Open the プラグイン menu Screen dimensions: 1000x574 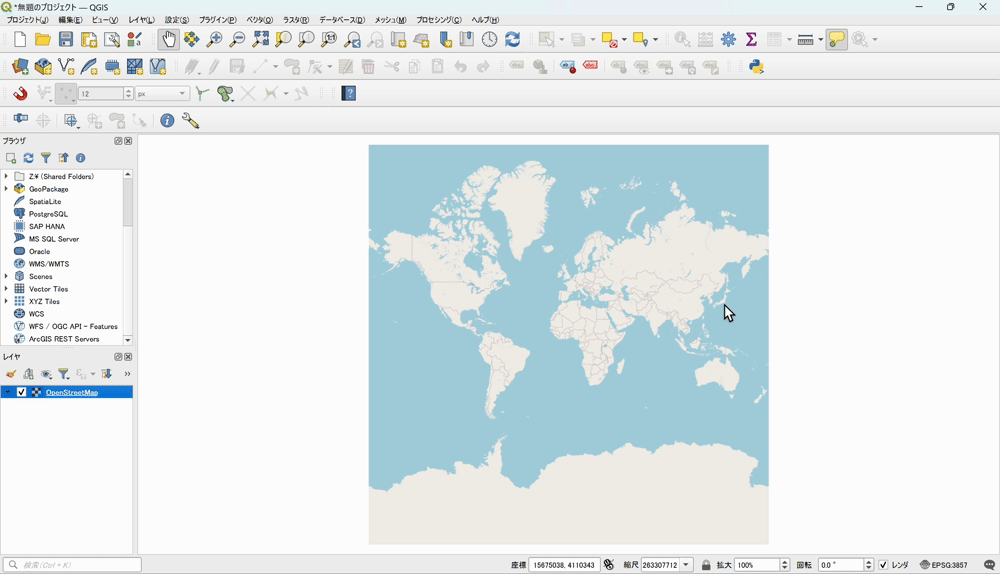pos(217,20)
